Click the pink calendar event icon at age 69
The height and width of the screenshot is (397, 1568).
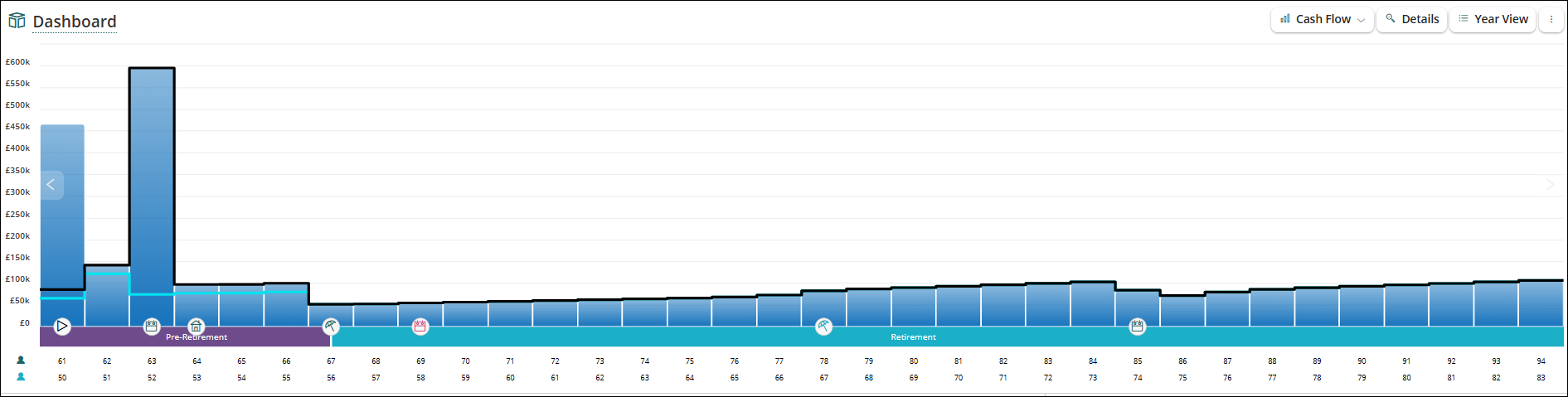420,327
